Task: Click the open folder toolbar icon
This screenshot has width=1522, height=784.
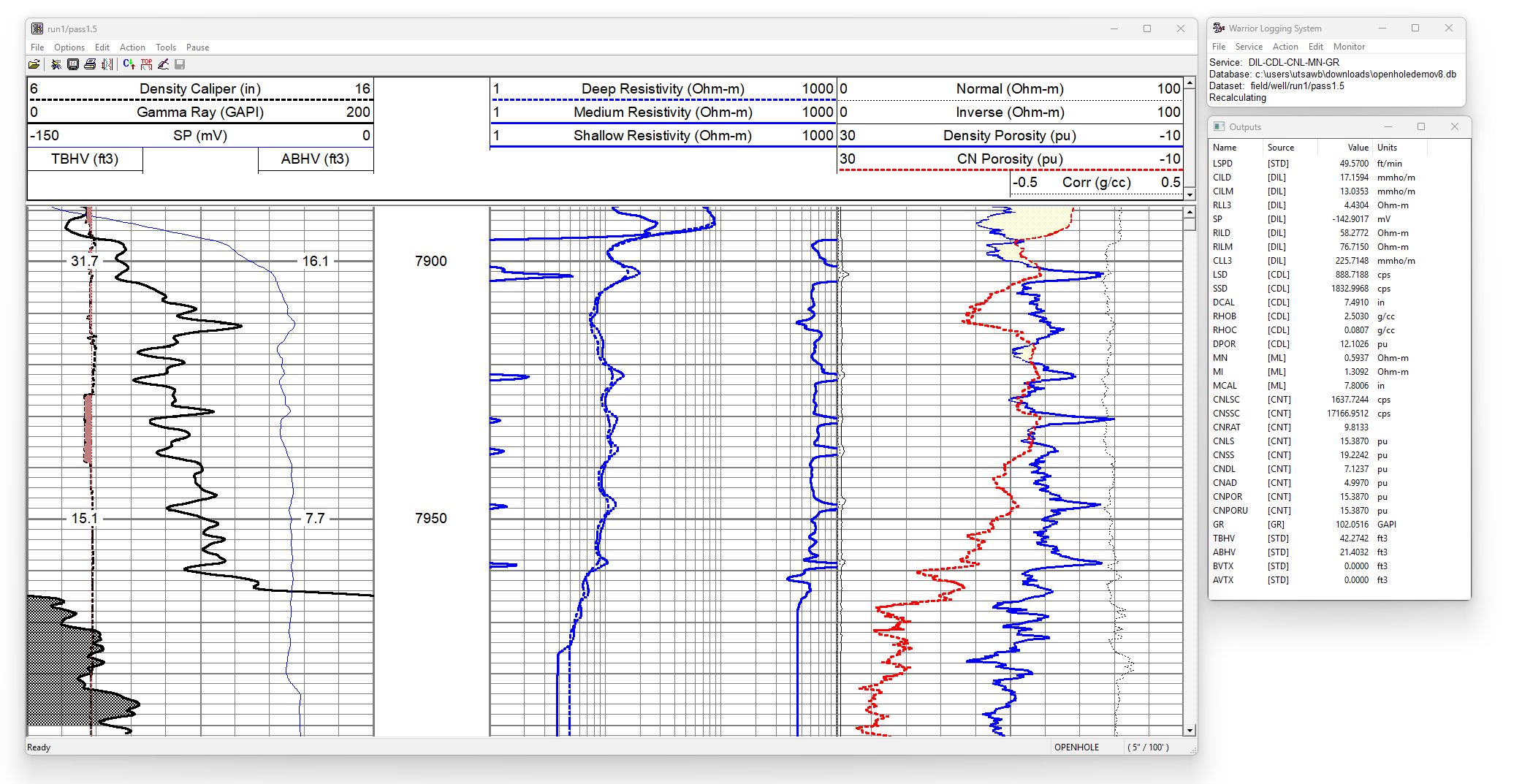Action: [34, 64]
